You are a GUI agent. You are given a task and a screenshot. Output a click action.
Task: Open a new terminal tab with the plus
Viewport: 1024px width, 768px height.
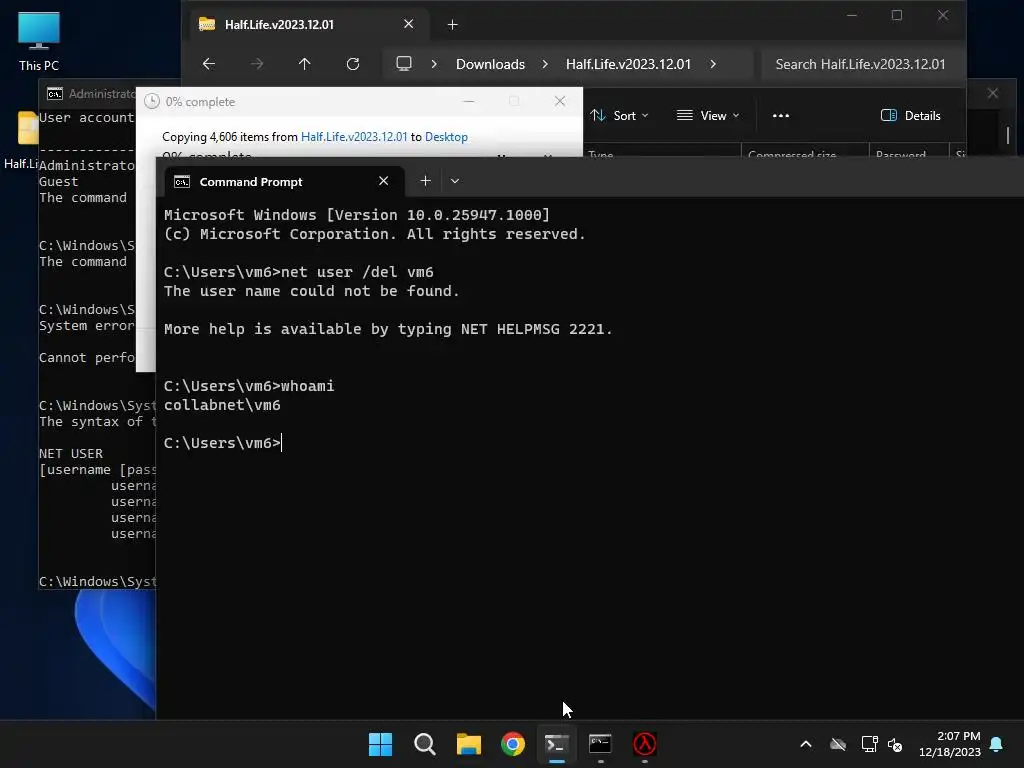click(x=425, y=181)
